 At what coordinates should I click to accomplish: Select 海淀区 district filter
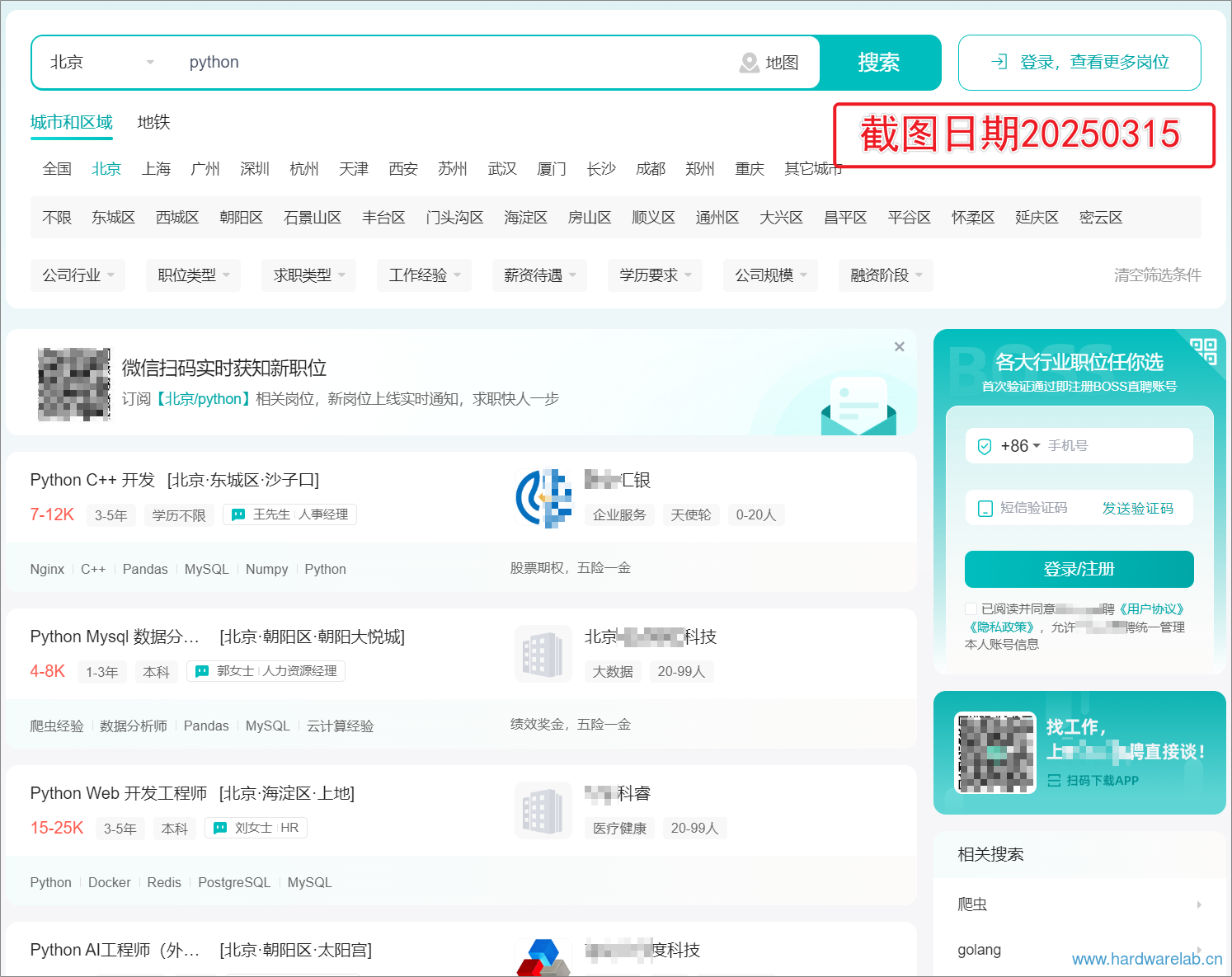click(525, 218)
